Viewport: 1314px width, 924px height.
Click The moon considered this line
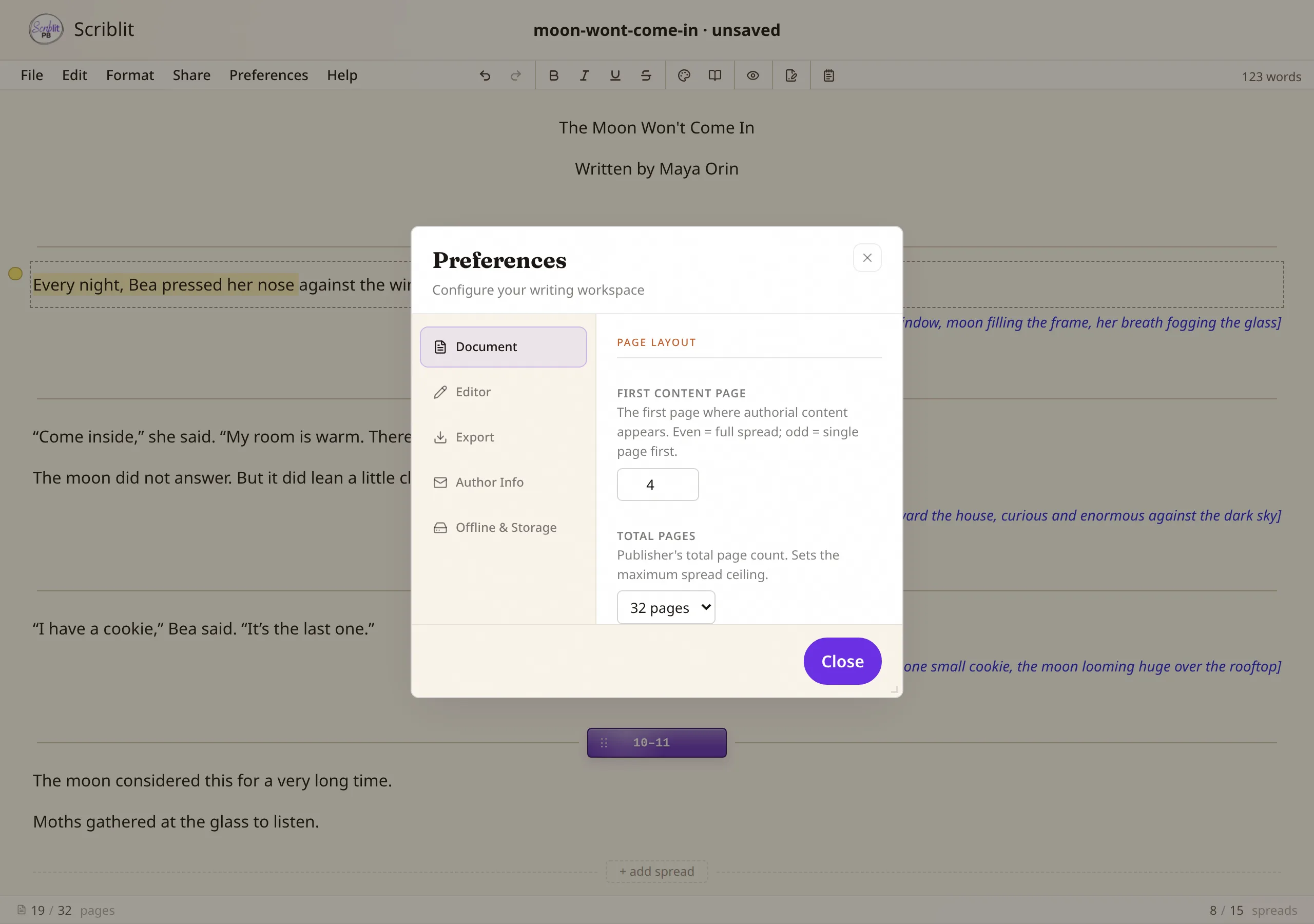212,780
